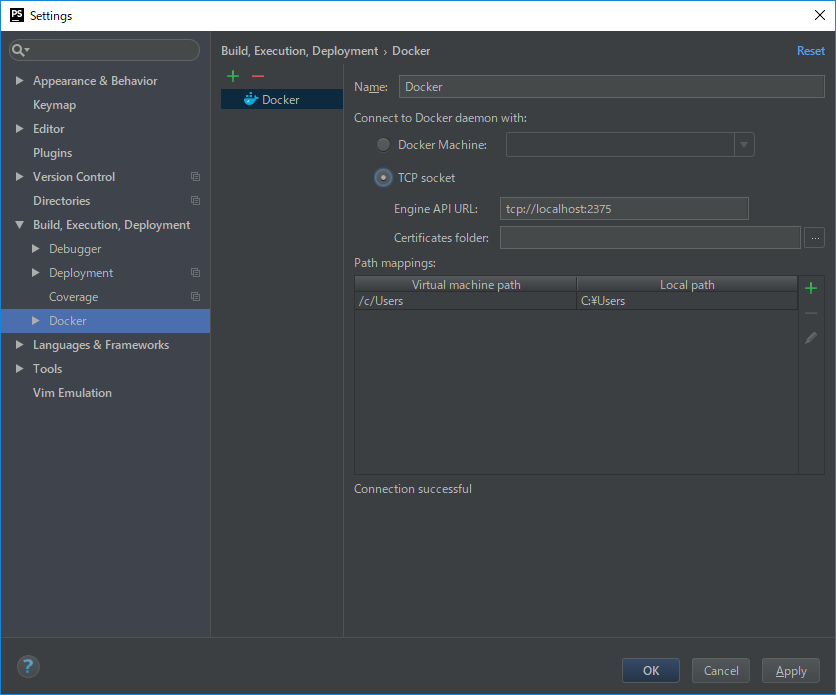Expand Appearance & Behavior tree node
Image resolution: width=836 pixels, height=695 pixels.
click(x=20, y=80)
